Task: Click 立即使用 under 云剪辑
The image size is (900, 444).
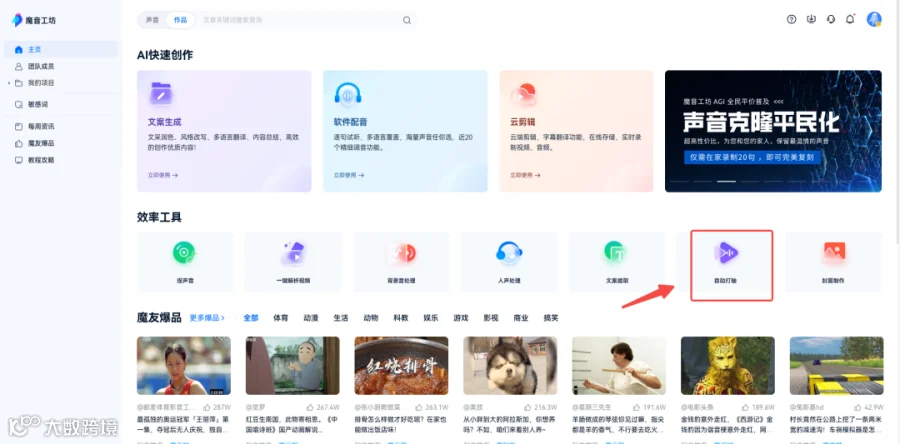Action: click(525, 175)
